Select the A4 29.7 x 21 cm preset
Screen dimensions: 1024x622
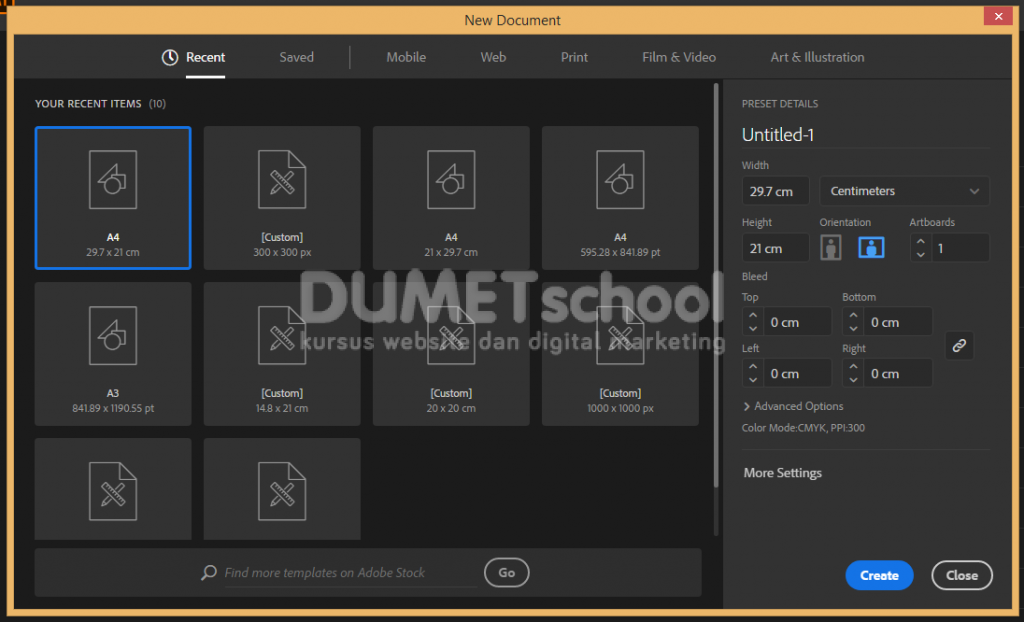113,198
